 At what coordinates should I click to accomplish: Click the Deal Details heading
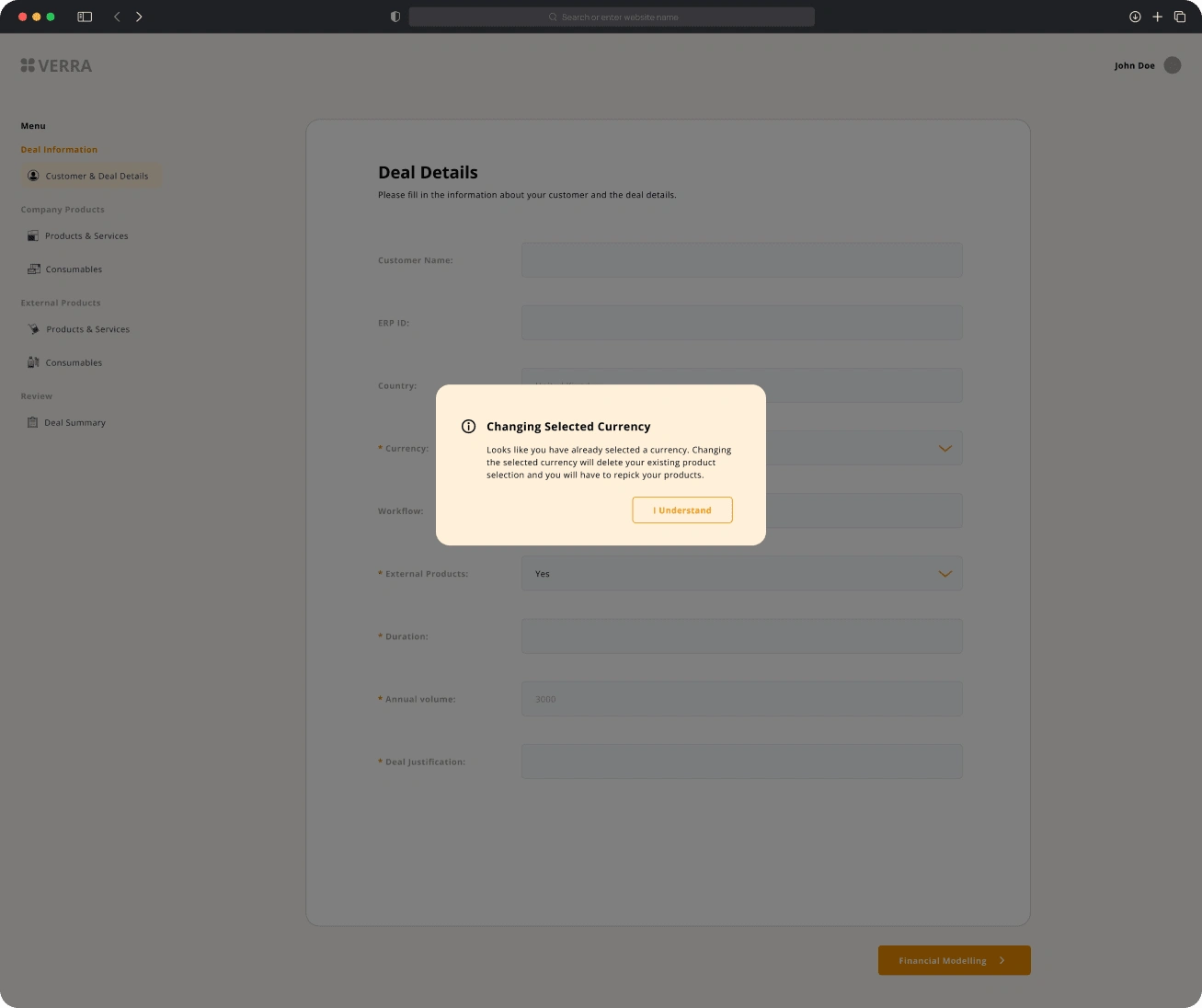click(x=428, y=173)
